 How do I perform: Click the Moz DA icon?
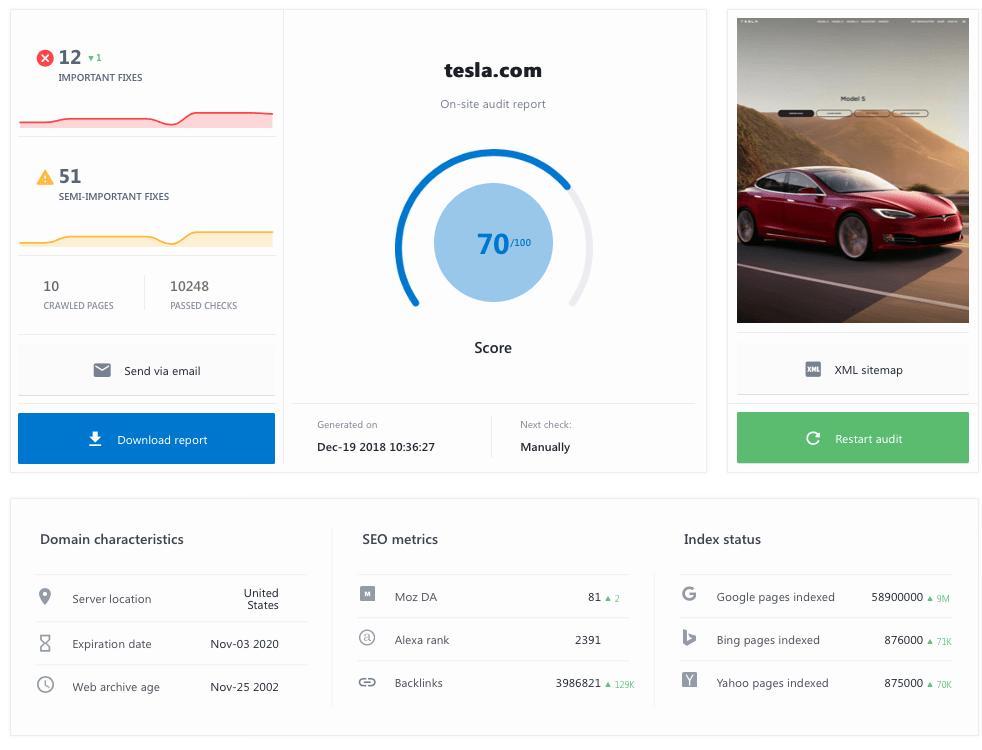[x=368, y=593]
